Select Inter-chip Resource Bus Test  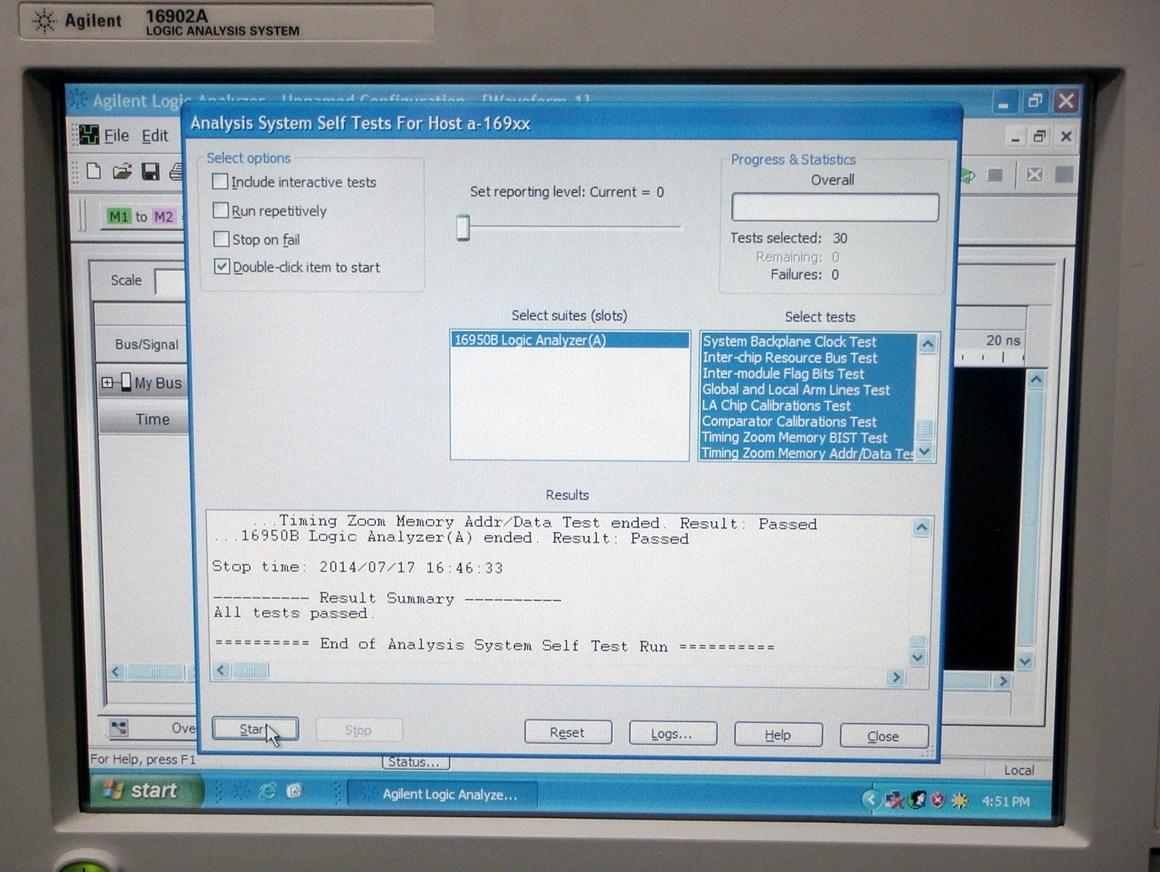pos(809,357)
